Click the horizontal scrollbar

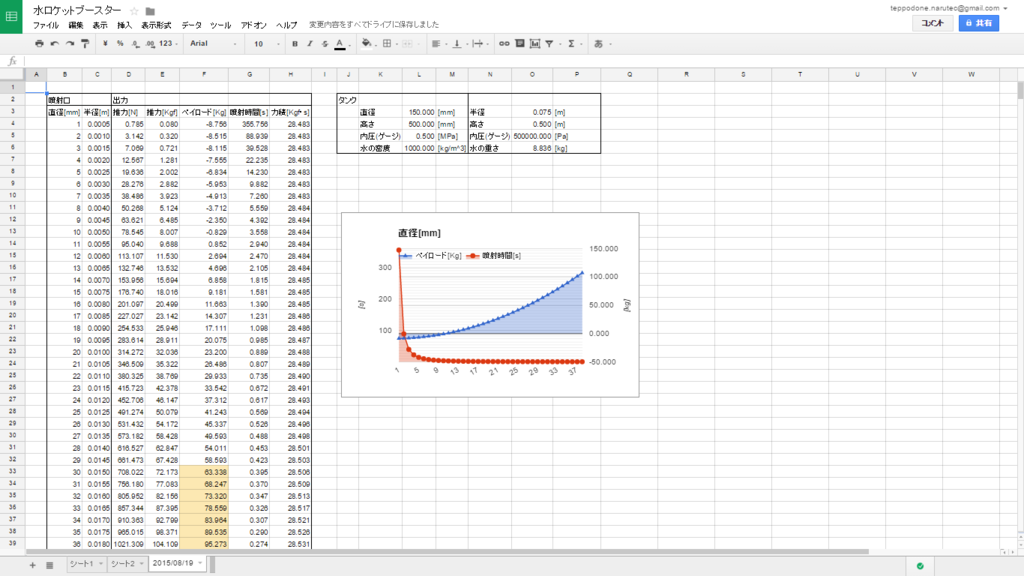pos(447,552)
